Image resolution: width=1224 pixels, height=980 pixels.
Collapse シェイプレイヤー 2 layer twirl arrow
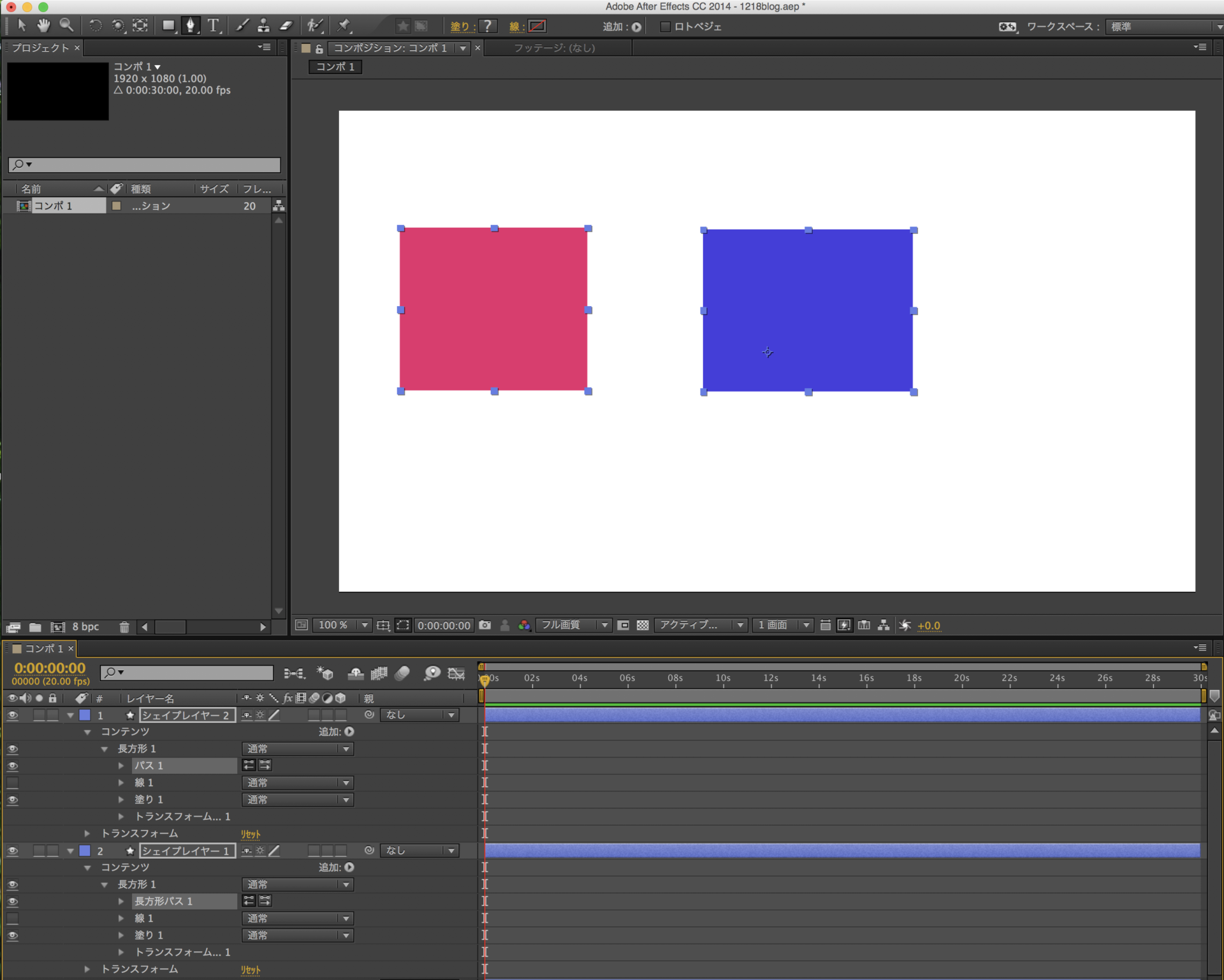pyautogui.click(x=70, y=715)
